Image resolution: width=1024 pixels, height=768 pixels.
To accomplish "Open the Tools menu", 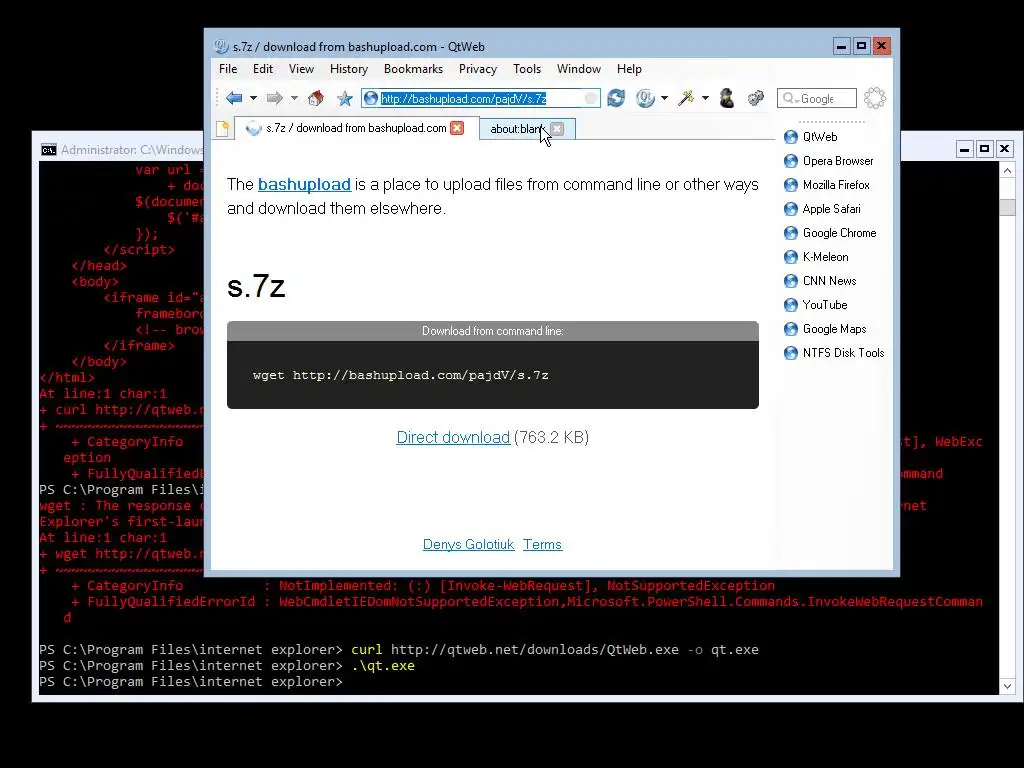I will tap(527, 69).
